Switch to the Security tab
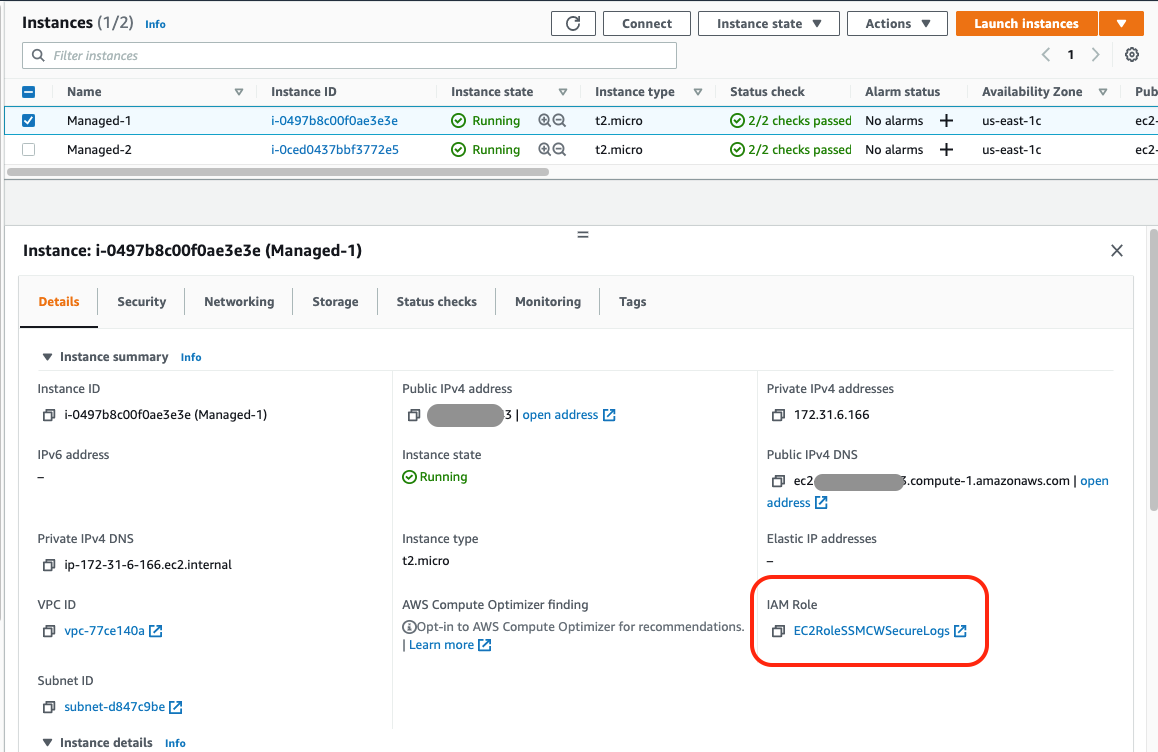 [141, 301]
